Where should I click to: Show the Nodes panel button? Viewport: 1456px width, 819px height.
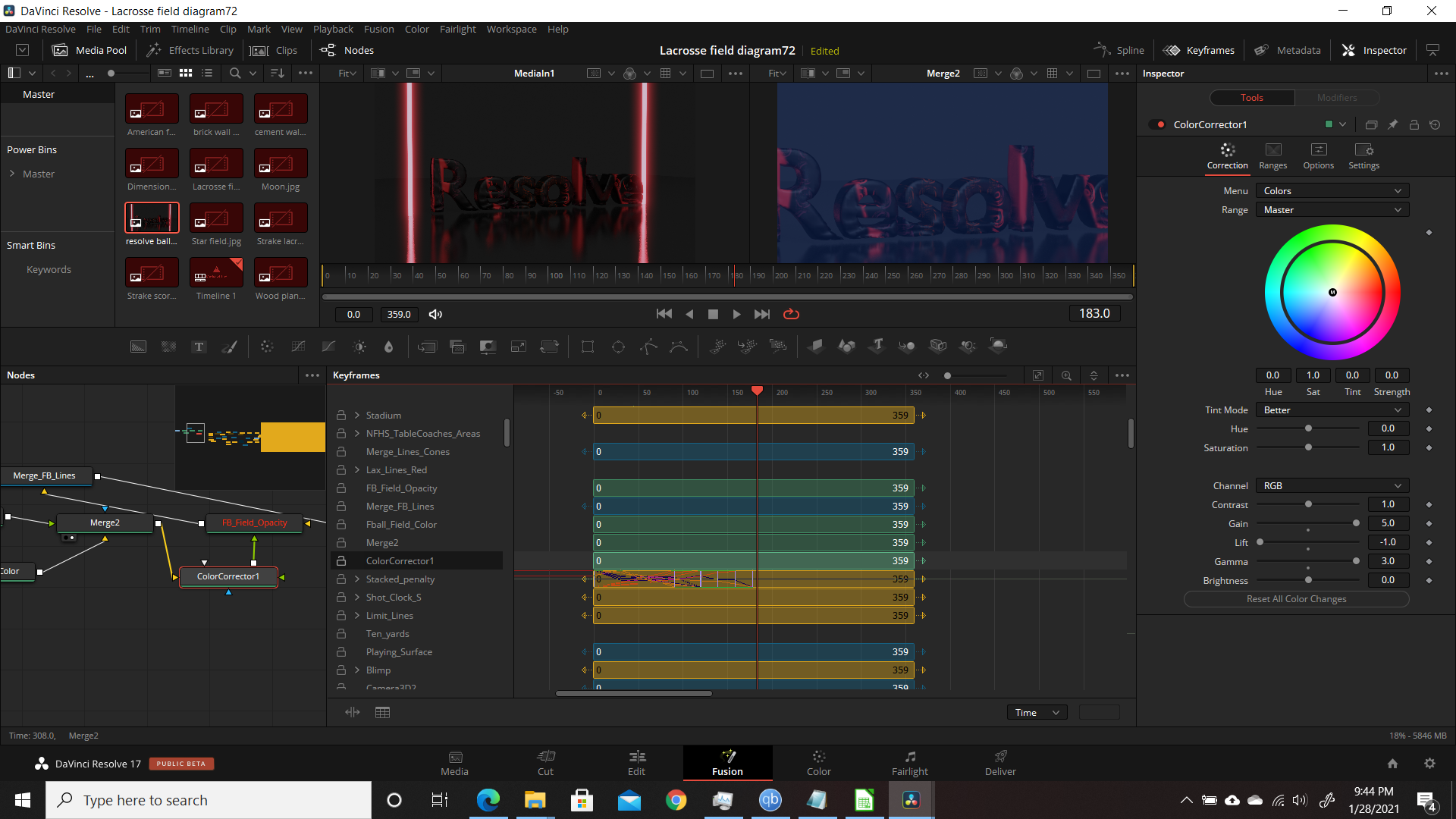[347, 50]
